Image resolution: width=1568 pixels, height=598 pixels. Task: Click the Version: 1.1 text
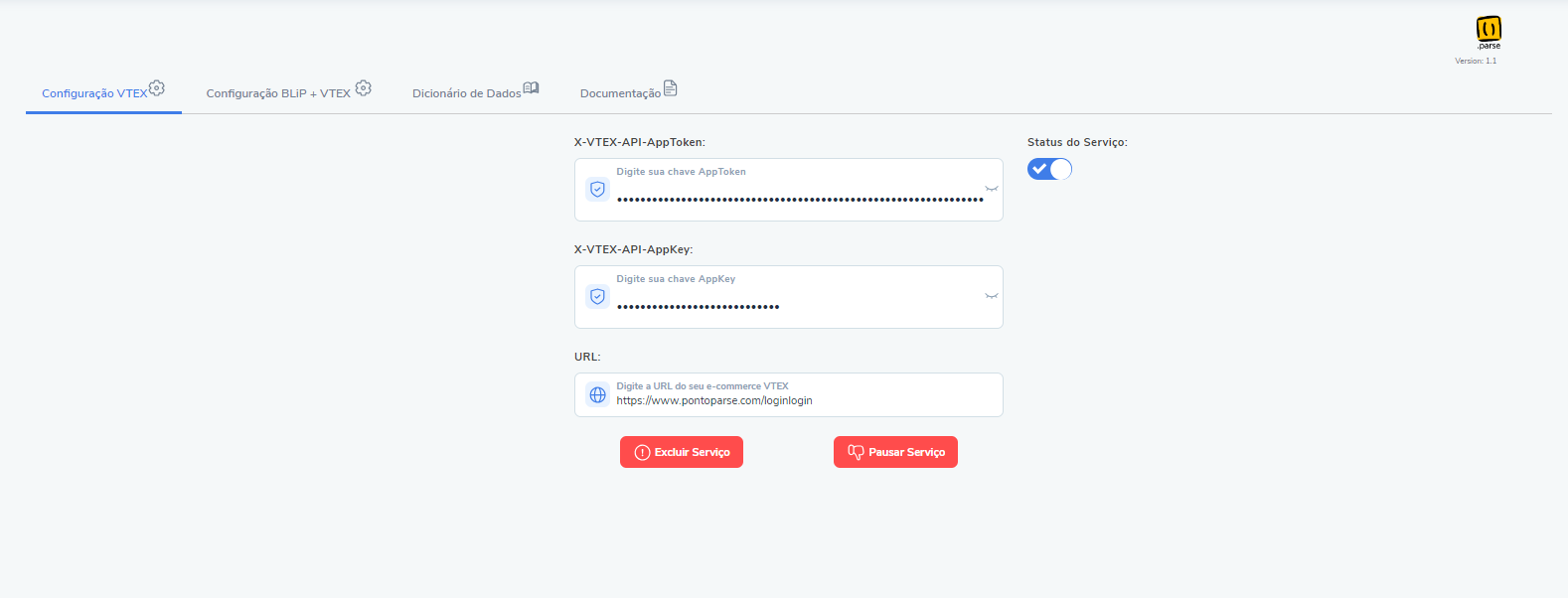pos(1476,61)
